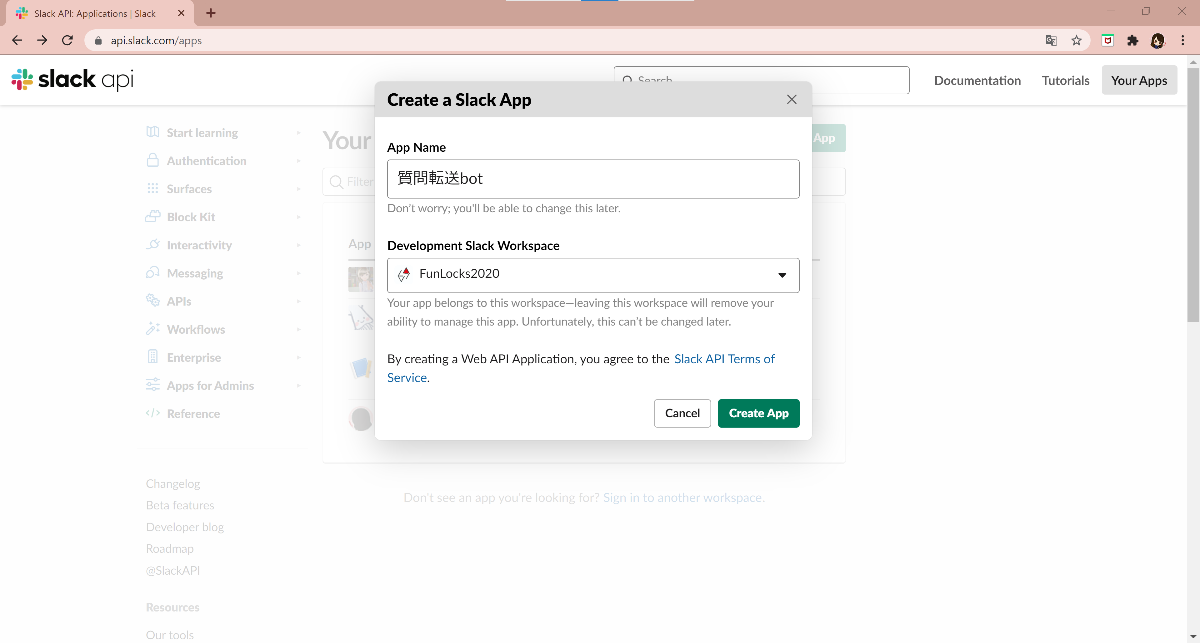Click the APIs sidebar icon

(x=153, y=300)
